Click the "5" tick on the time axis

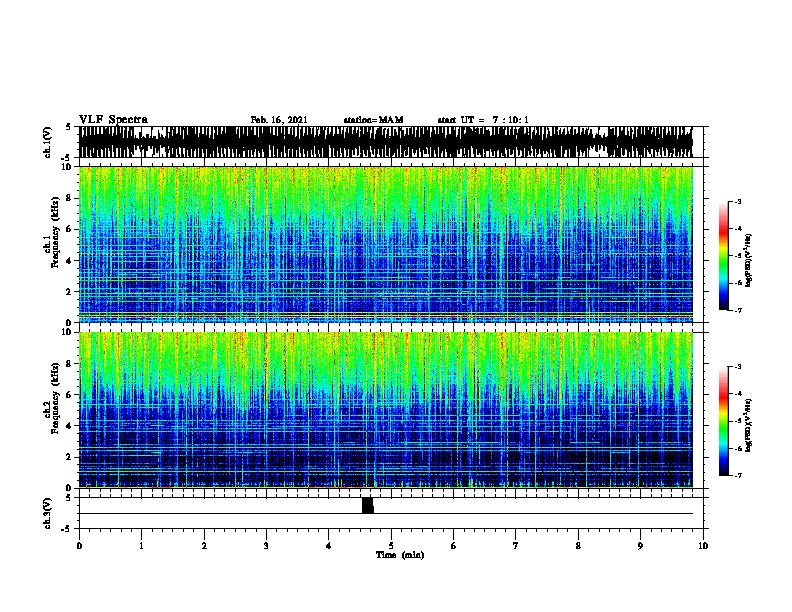(391, 546)
